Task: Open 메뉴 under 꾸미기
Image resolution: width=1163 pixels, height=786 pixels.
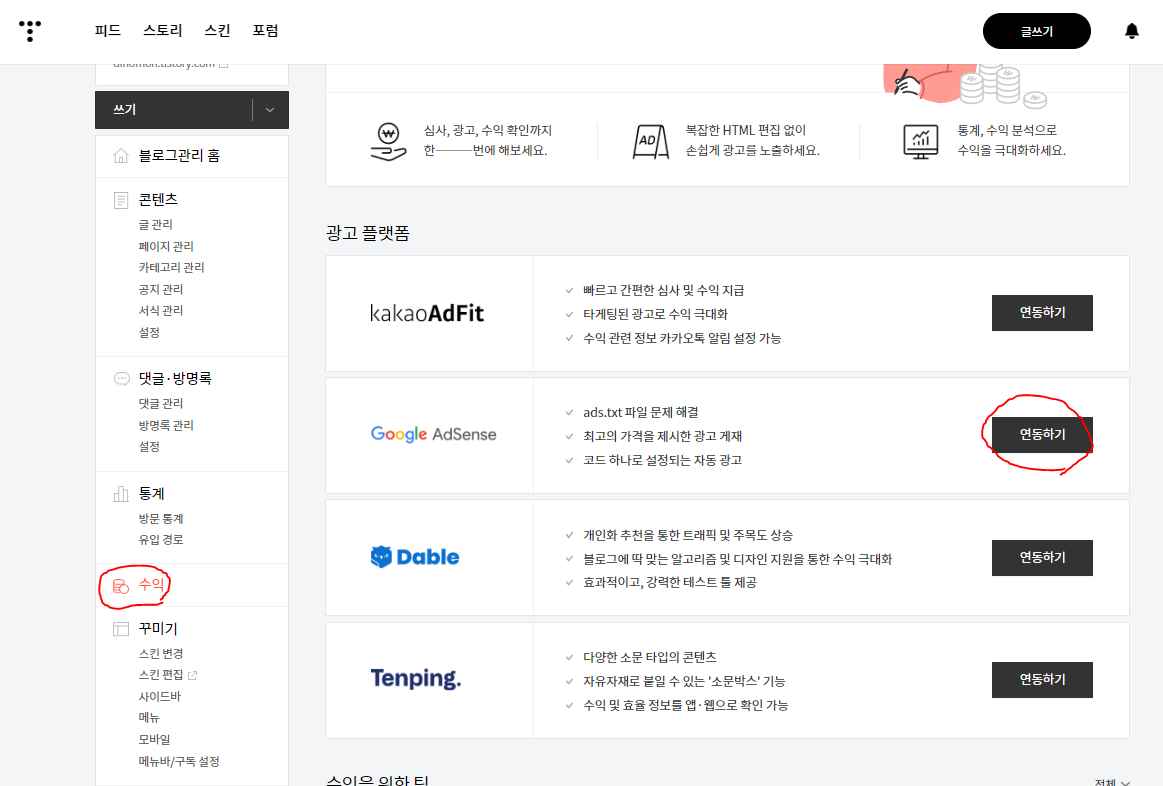Action: [x=149, y=717]
